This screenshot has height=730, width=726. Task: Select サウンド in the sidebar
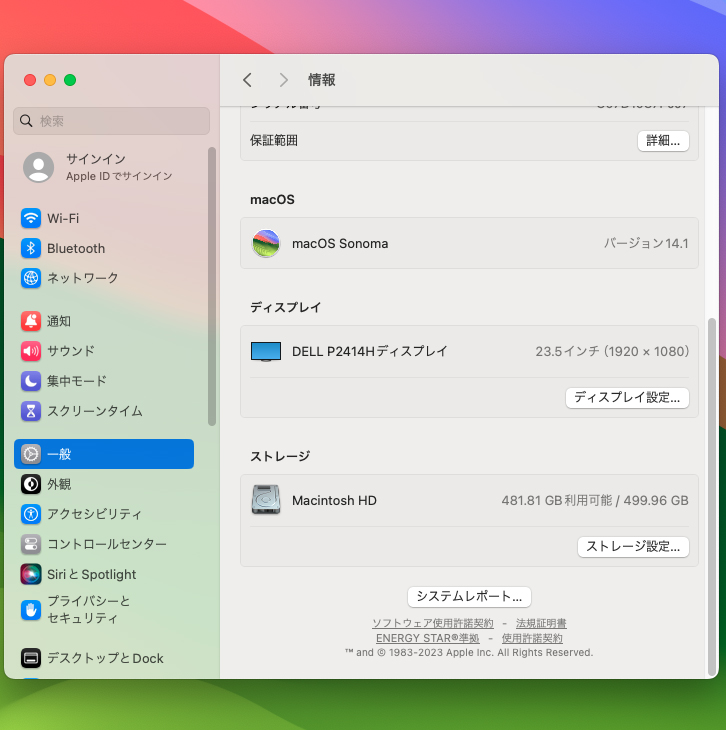[104, 351]
